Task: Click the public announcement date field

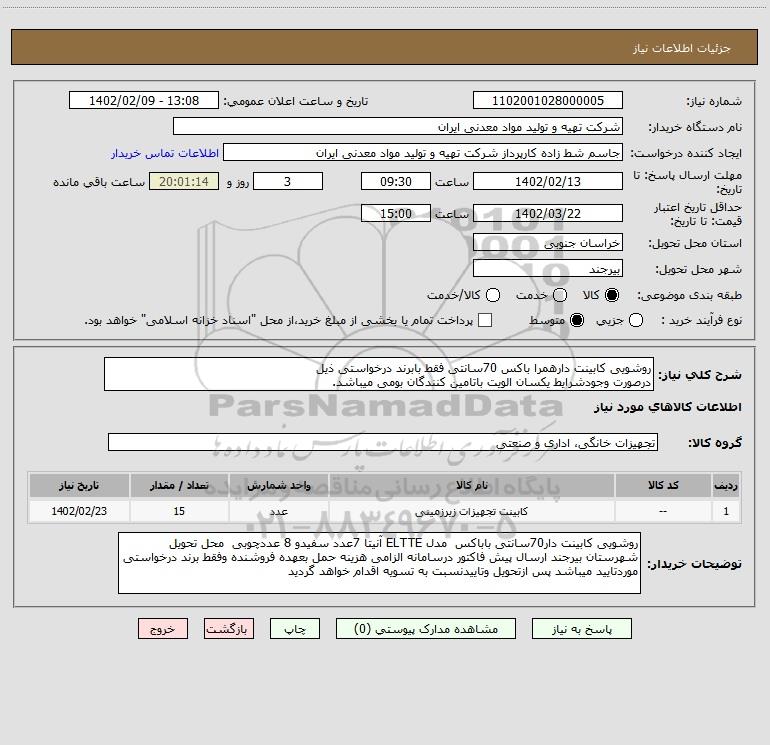Action: coord(144,101)
